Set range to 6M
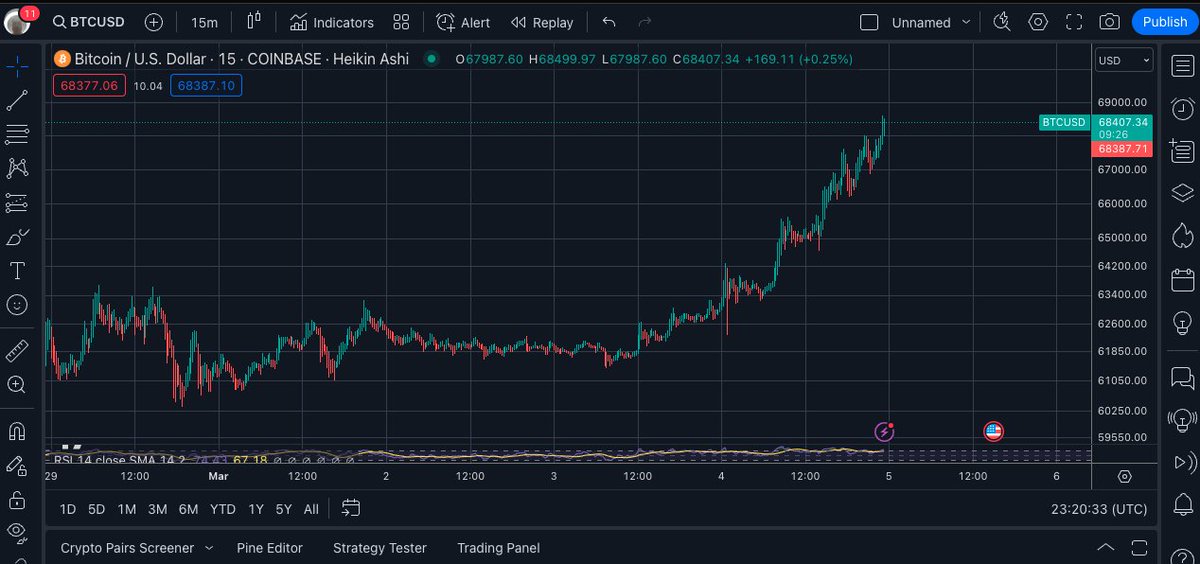The width and height of the screenshot is (1200, 564). click(188, 509)
